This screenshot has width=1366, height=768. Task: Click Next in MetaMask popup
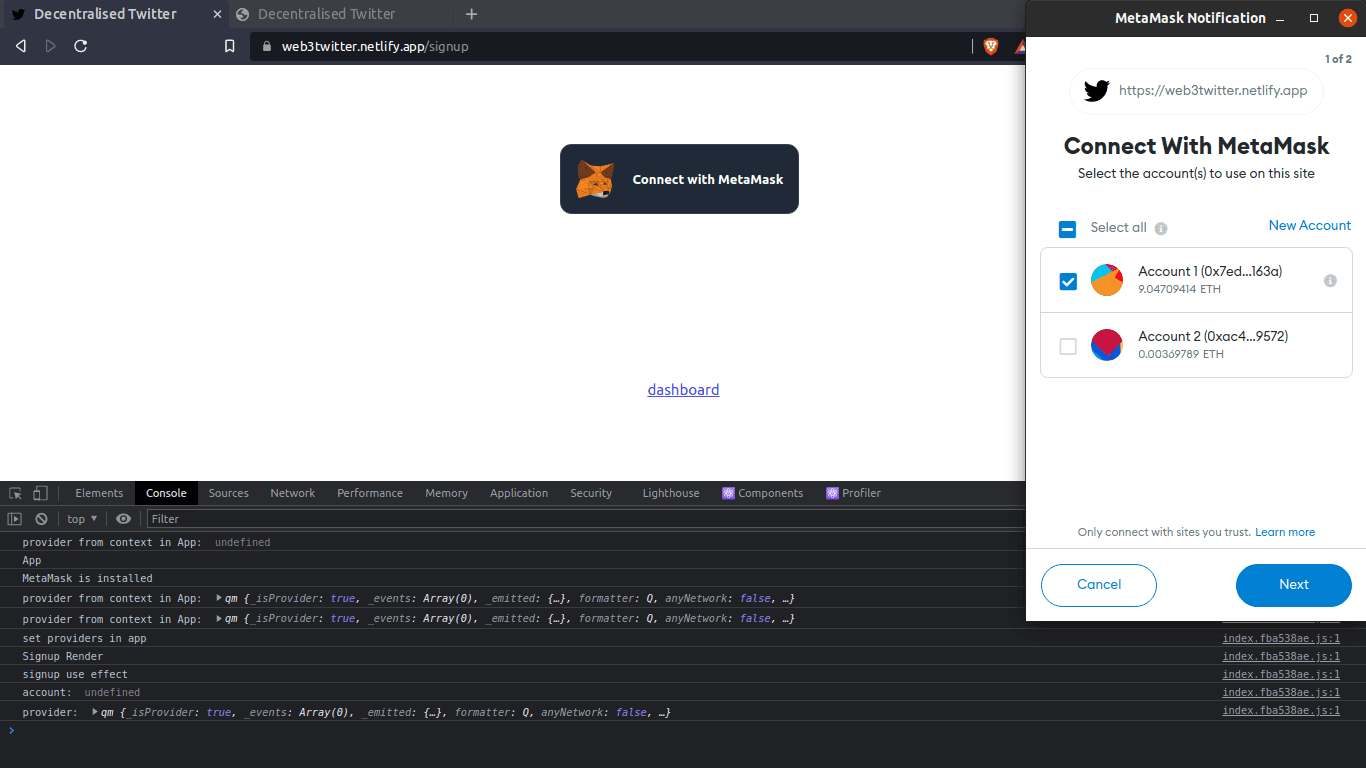click(1294, 585)
